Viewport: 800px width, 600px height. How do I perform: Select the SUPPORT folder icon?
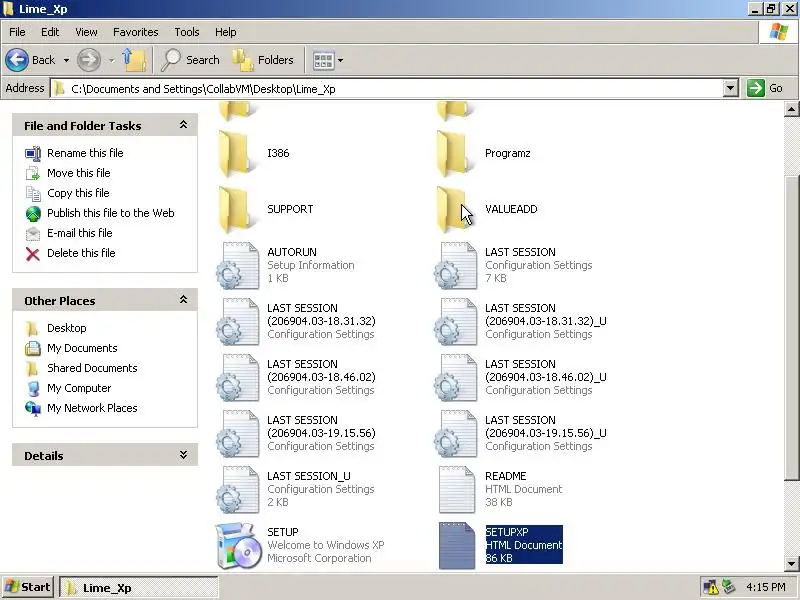(x=236, y=209)
